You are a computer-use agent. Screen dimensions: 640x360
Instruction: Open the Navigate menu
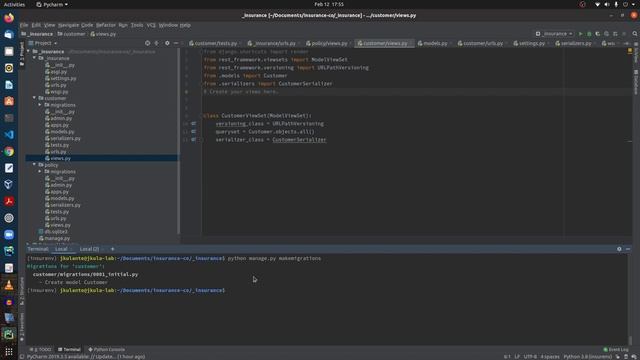(68, 25)
